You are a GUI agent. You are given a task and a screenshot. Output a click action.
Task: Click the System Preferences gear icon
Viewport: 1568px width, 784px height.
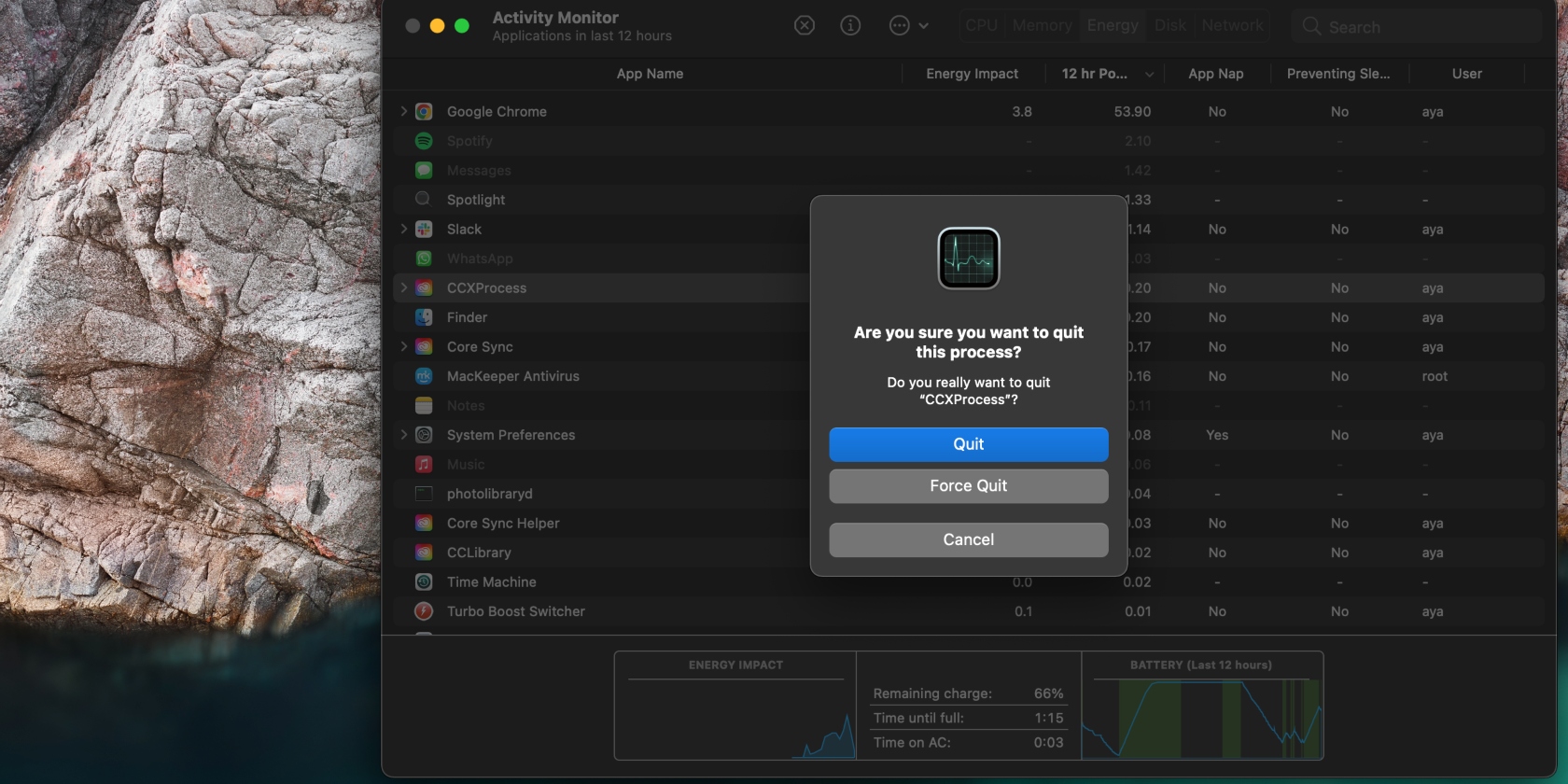(424, 435)
